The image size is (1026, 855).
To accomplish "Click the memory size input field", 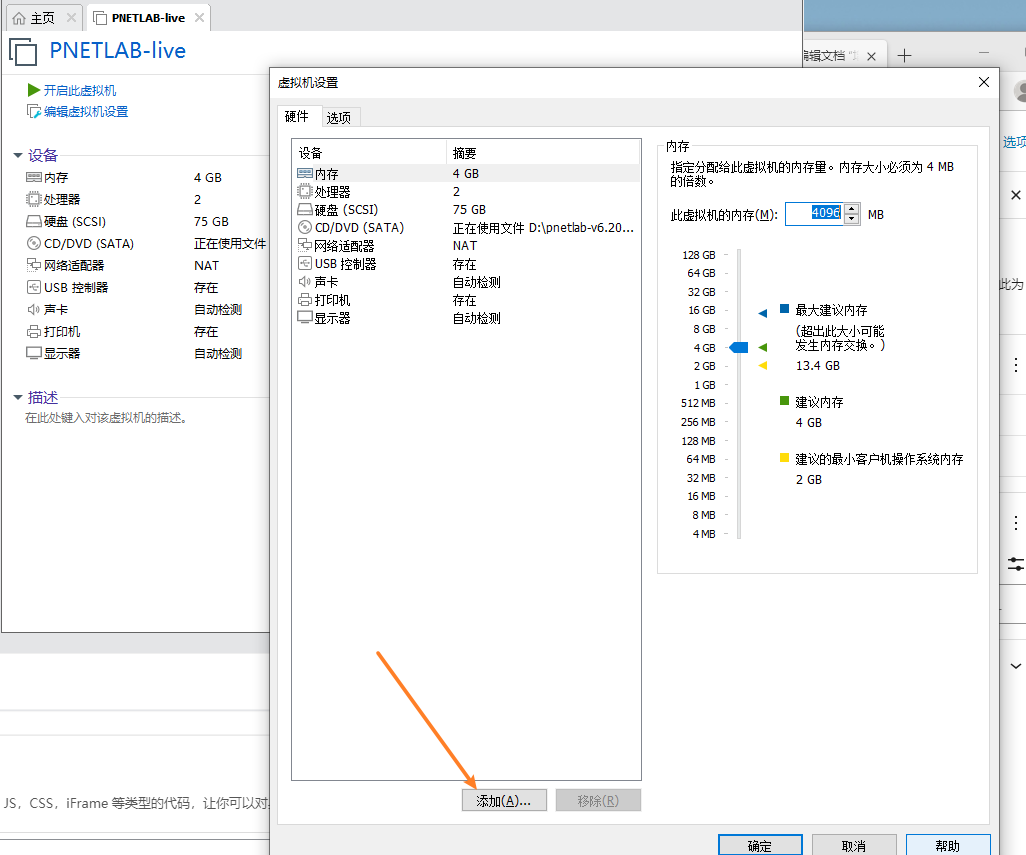I will tap(813, 214).
